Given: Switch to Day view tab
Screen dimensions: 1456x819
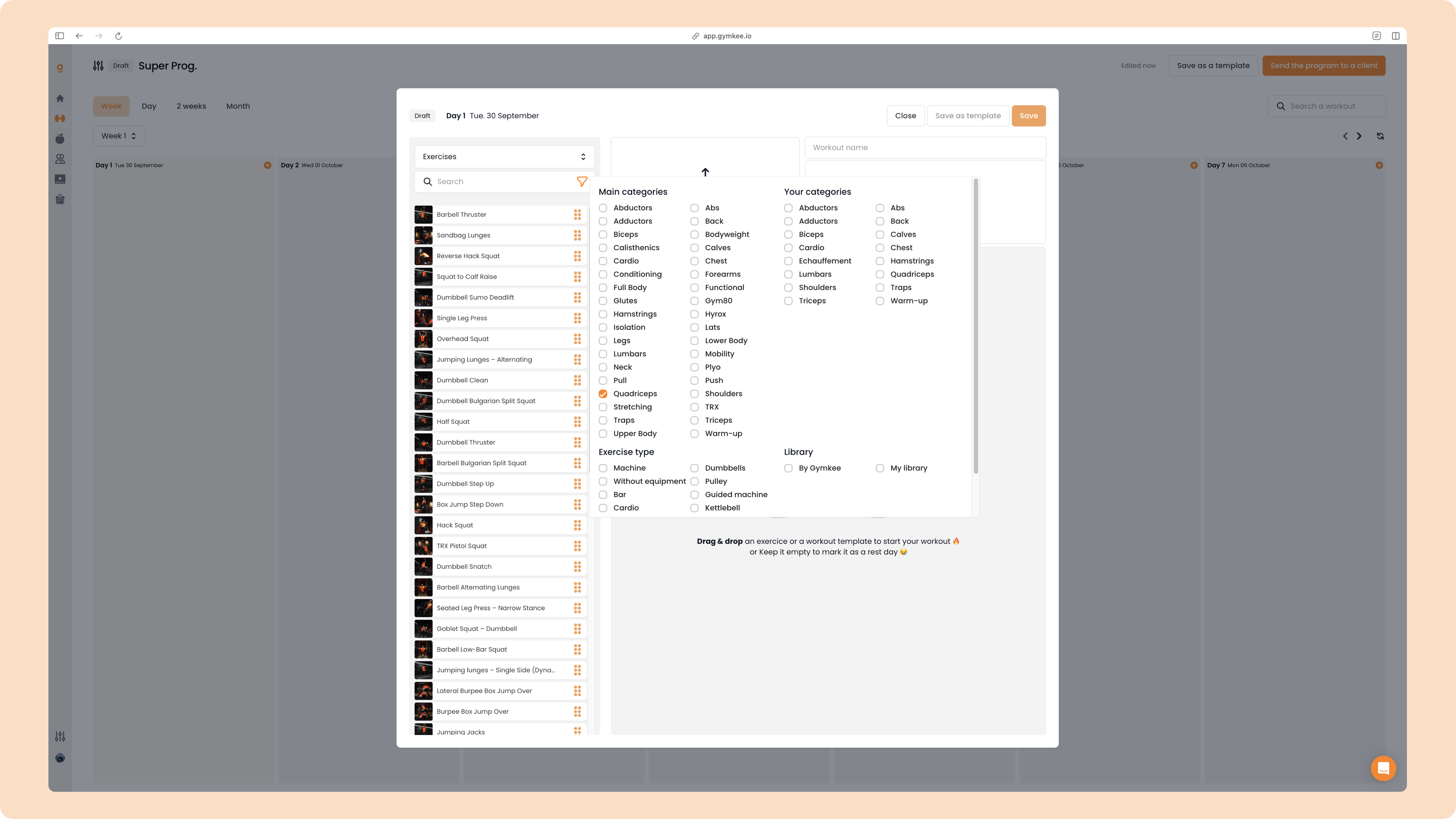Looking at the screenshot, I should (x=149, y=106).
